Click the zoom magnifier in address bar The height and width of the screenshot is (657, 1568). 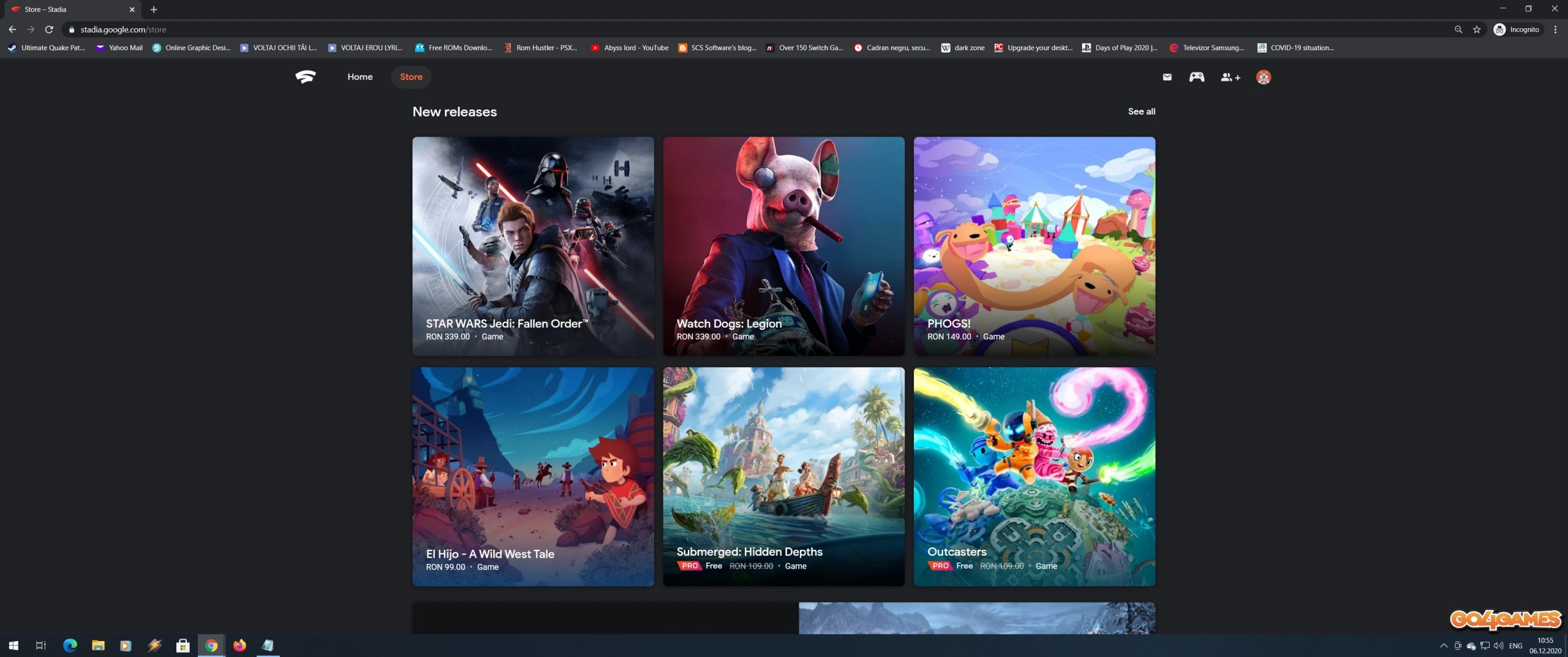point(1458,29)
